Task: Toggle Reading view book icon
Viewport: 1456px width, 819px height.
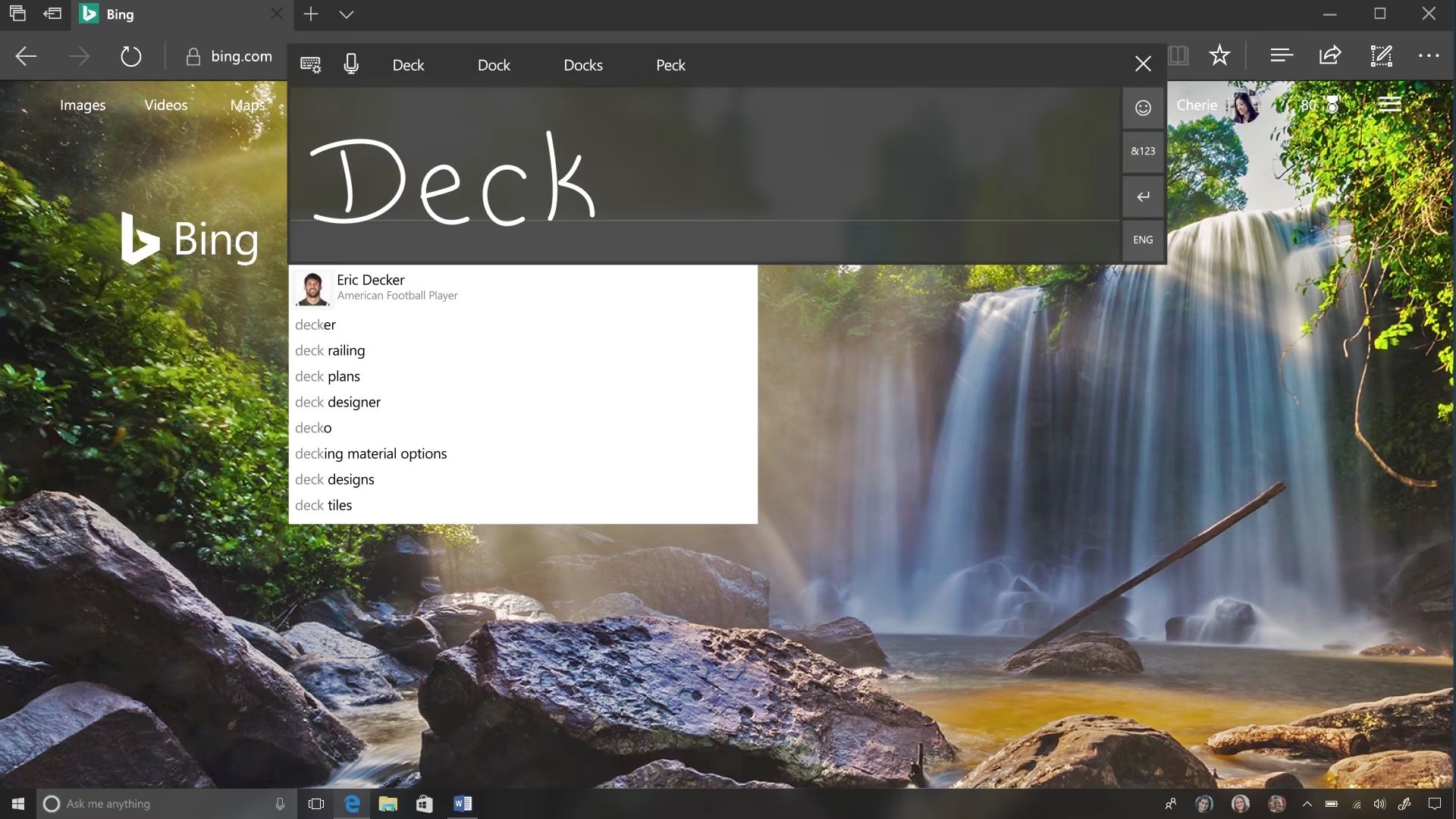Action: click(x=1178, y=55)
